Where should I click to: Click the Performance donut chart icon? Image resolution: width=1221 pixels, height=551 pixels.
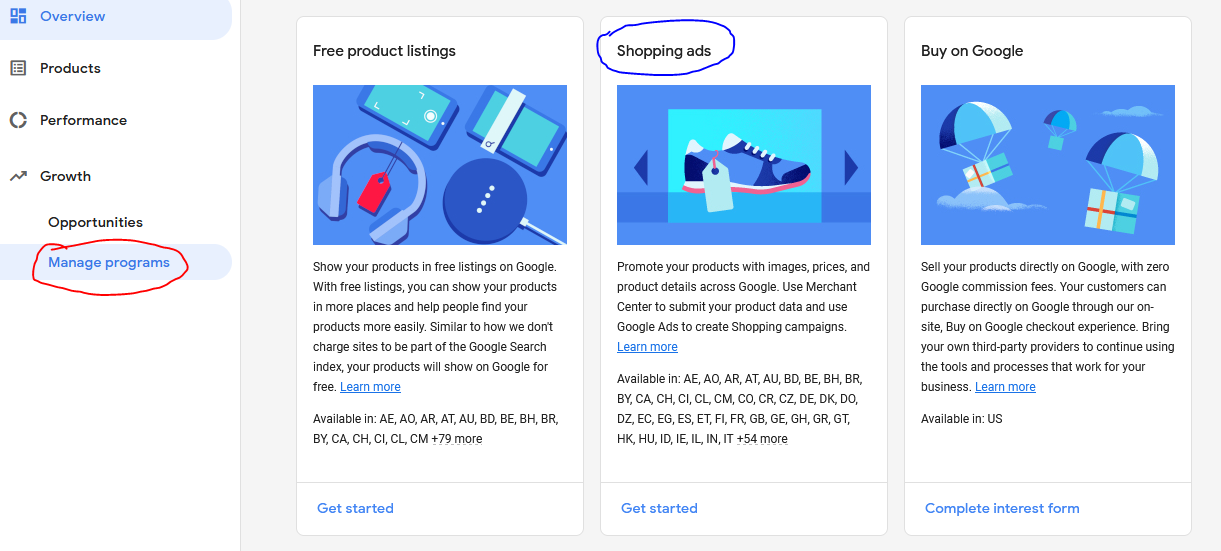(x=18, y=120)
